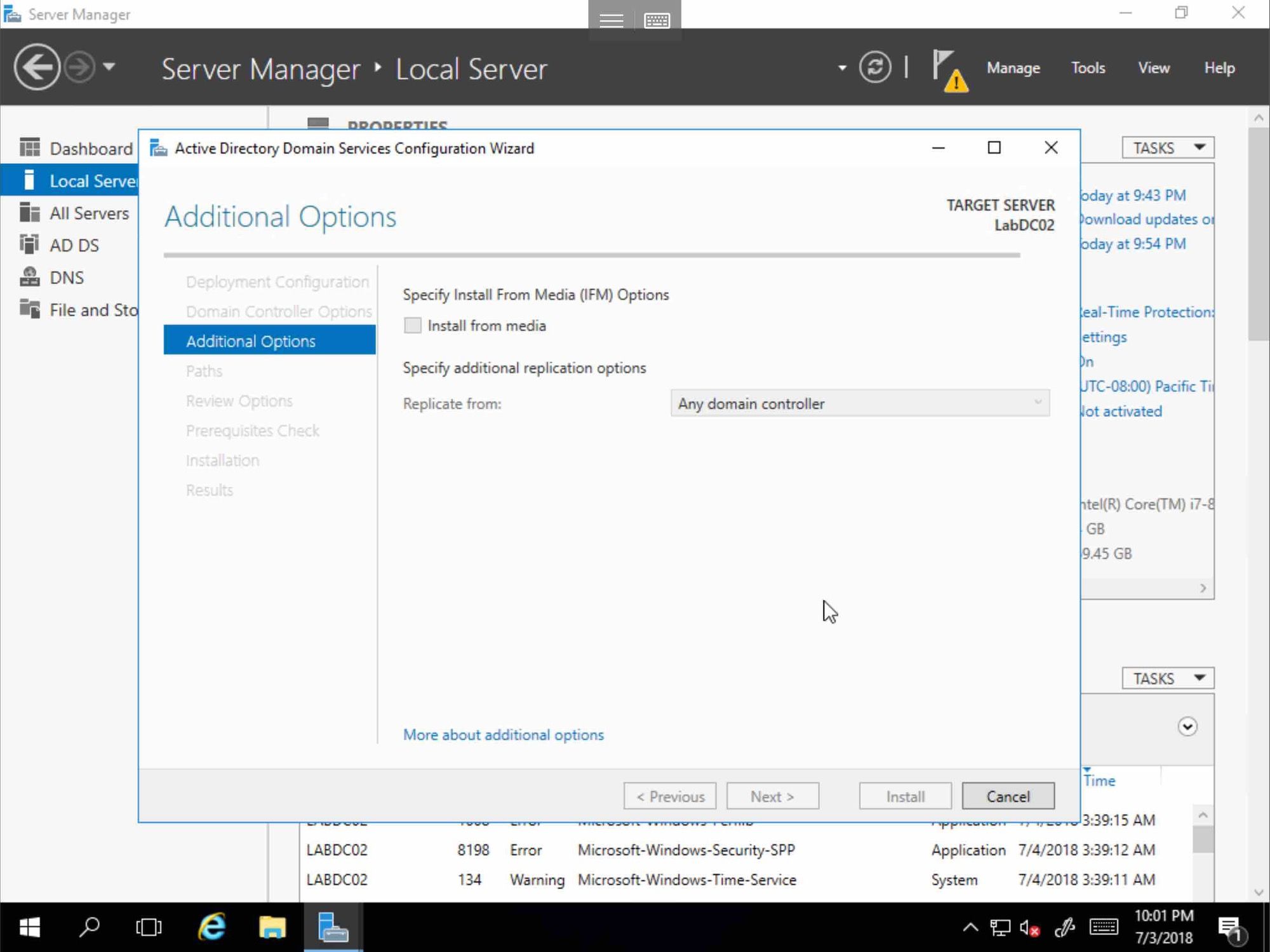The height and width of the screenshot is (952, 1270).
Task: Open Task View on taskbar
Action: coord(149,927)
